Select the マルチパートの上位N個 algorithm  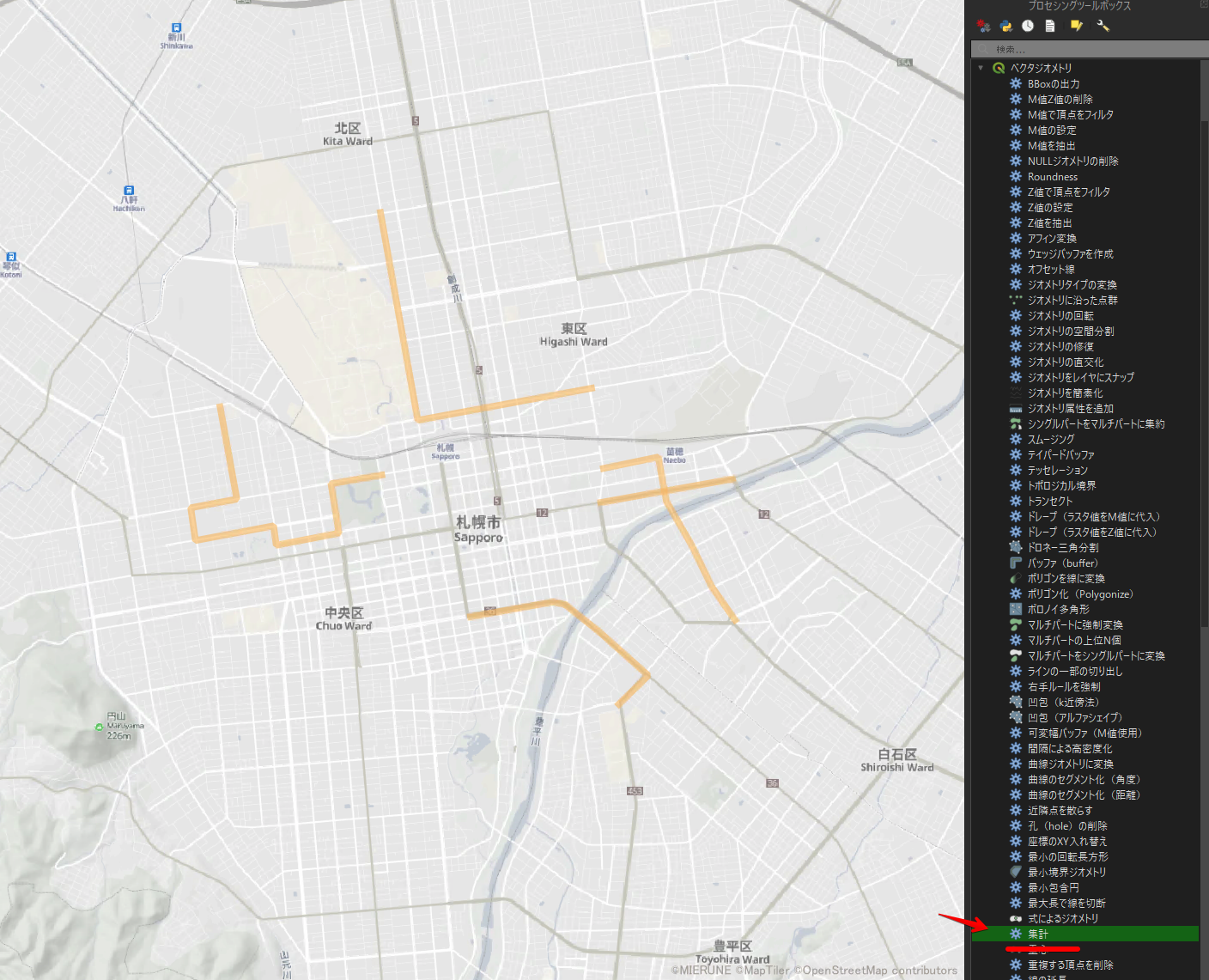[x=1074, y=640]
